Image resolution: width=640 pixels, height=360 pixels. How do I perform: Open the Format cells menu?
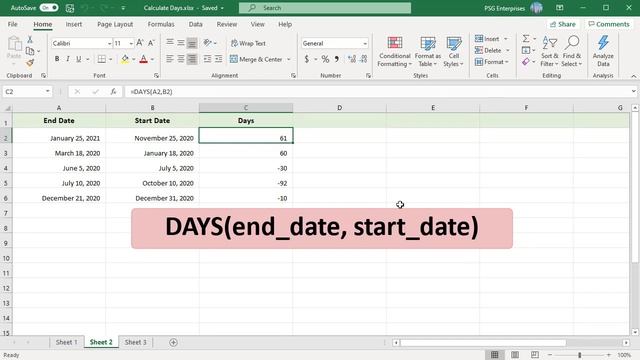[x=491, y=62]
